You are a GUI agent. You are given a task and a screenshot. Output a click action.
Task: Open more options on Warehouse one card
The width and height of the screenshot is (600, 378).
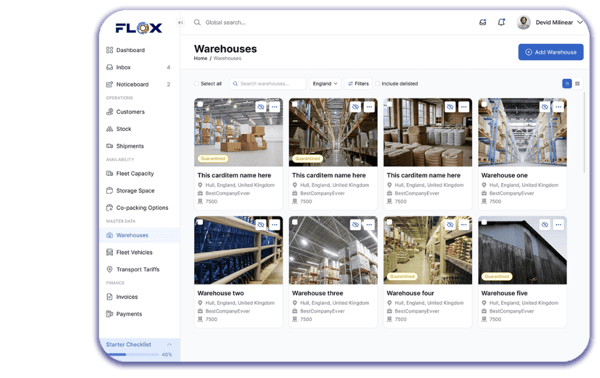pos(559,107)
